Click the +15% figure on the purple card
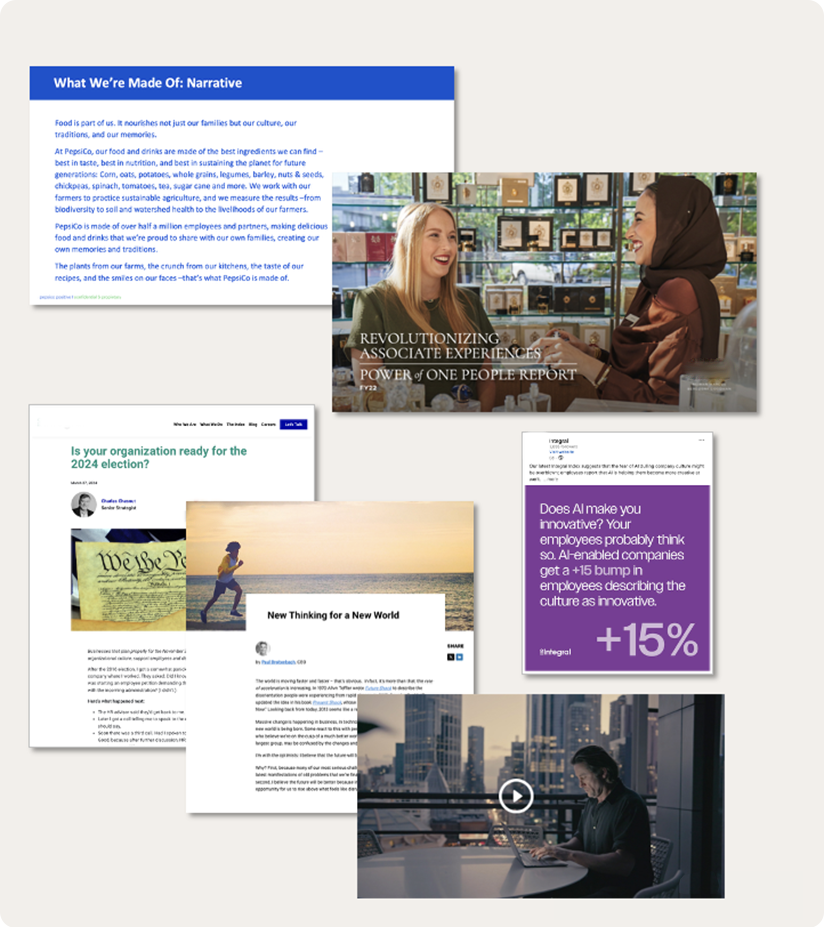Screen dimensions: 824x927 tap(647, 639)
